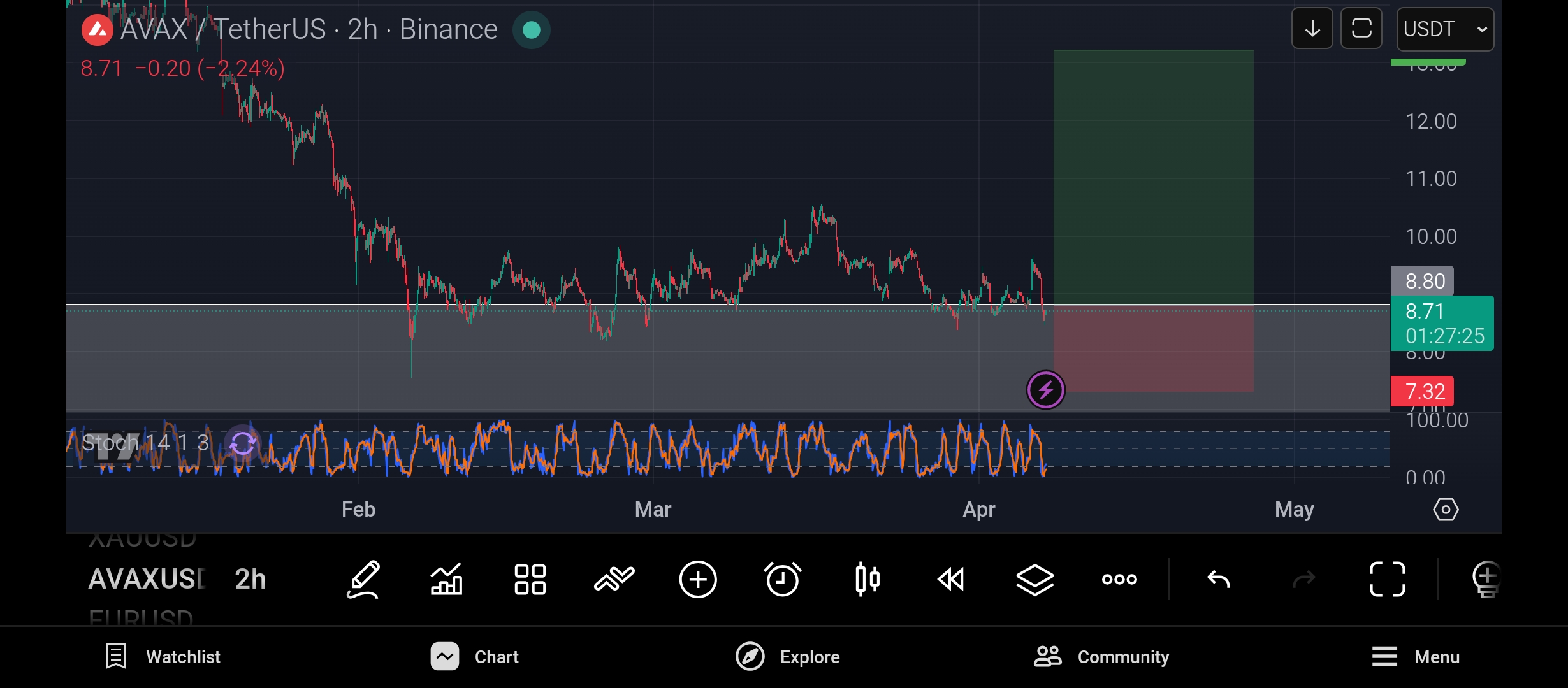Tap the red AVAX logo icon

tap(98, 30)
